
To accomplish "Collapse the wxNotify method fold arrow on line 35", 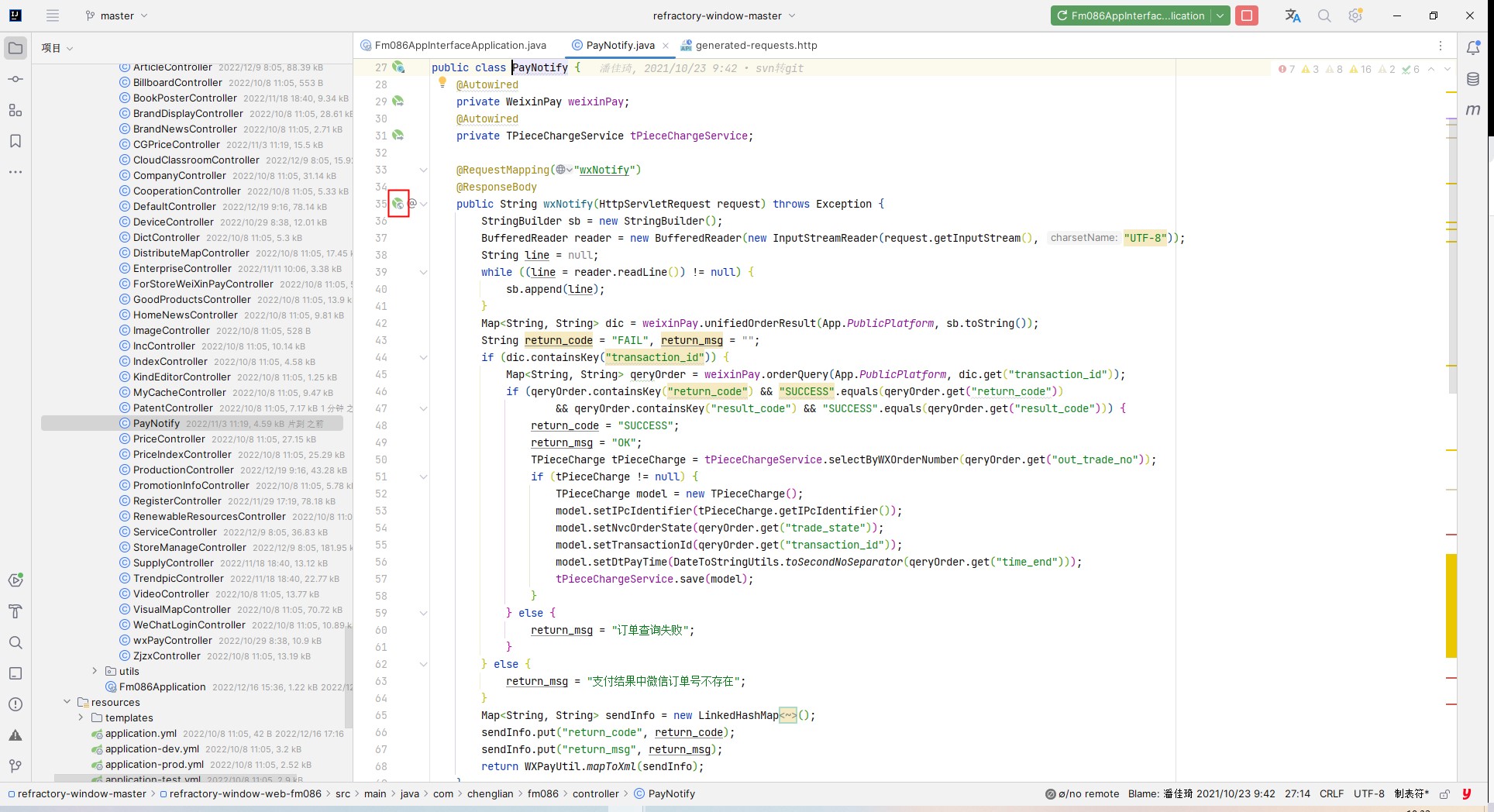I will click(424, 204).
